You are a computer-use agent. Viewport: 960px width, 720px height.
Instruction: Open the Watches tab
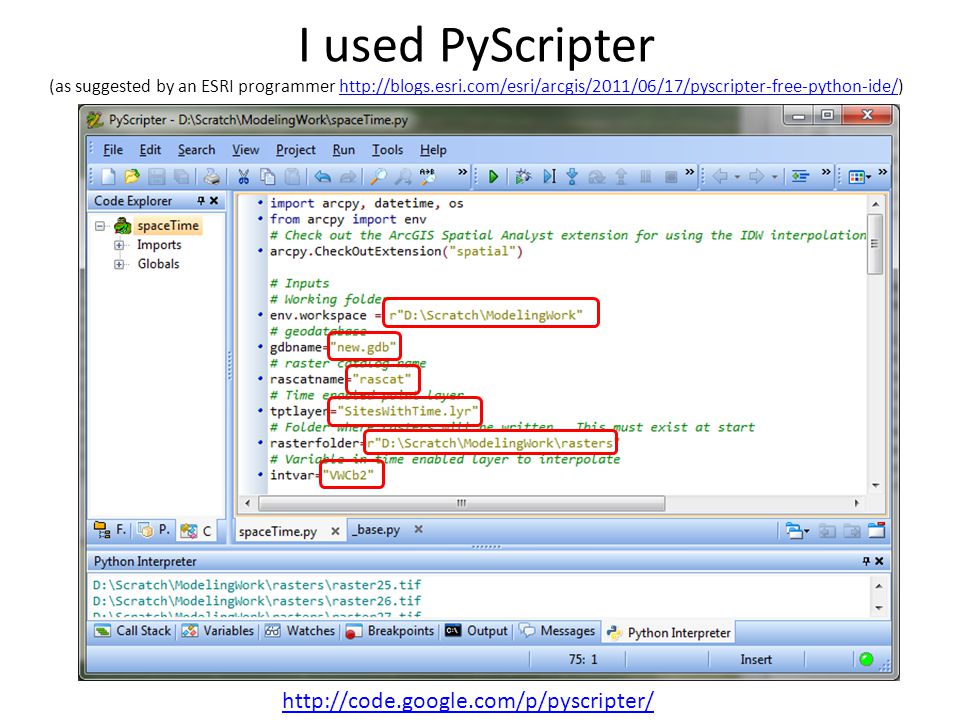pos(300,631)
